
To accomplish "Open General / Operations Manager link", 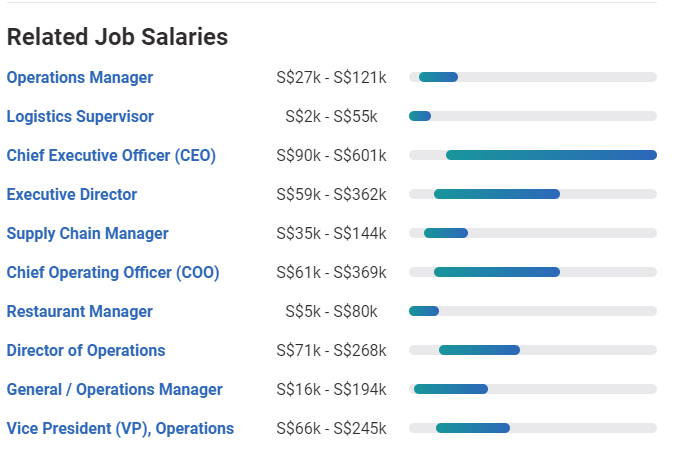I will pos(115,389).
